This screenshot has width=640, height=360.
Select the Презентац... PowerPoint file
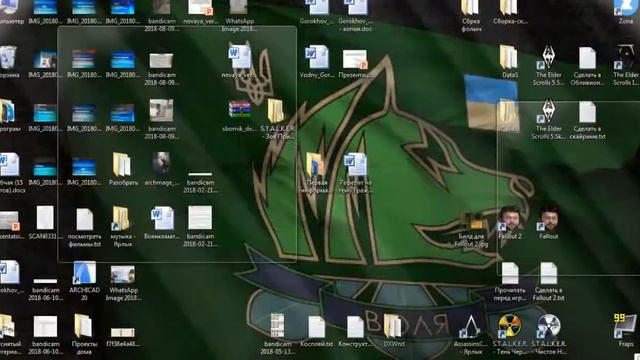click(x=355, y=62)
